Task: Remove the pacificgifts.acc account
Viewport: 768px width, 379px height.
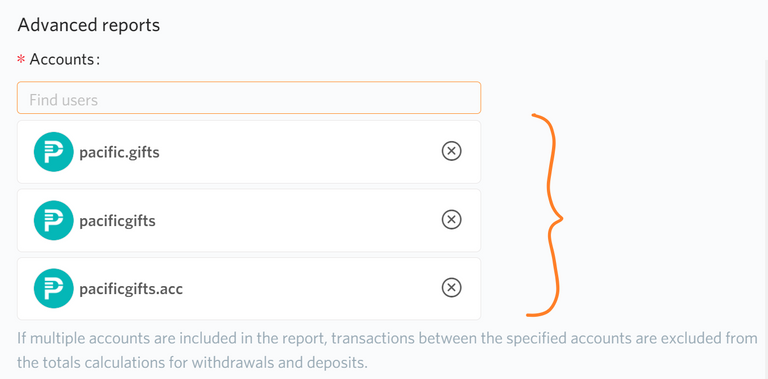Action: 451,288
